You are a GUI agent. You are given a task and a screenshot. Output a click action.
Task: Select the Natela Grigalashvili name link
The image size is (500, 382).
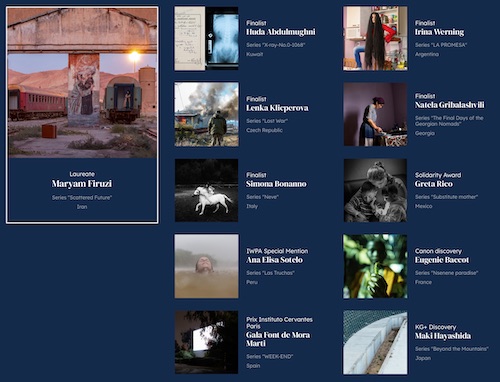[x=450, y=105]
